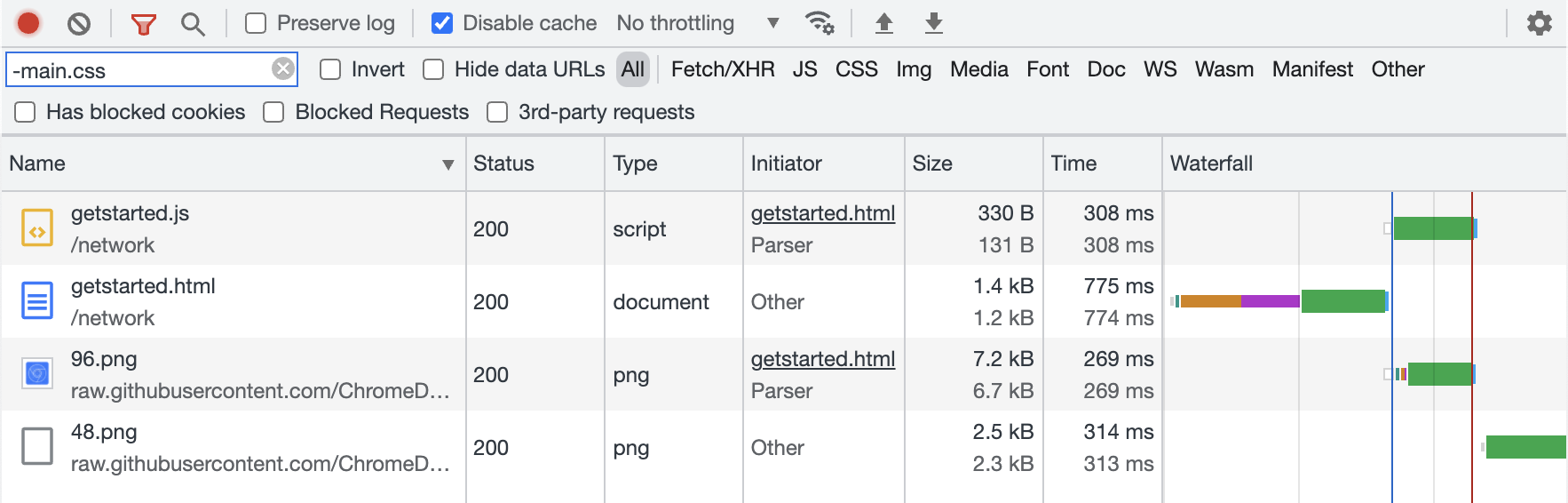Sort by Size column header
Screen dimensions: 1568x503
point(974,164)
